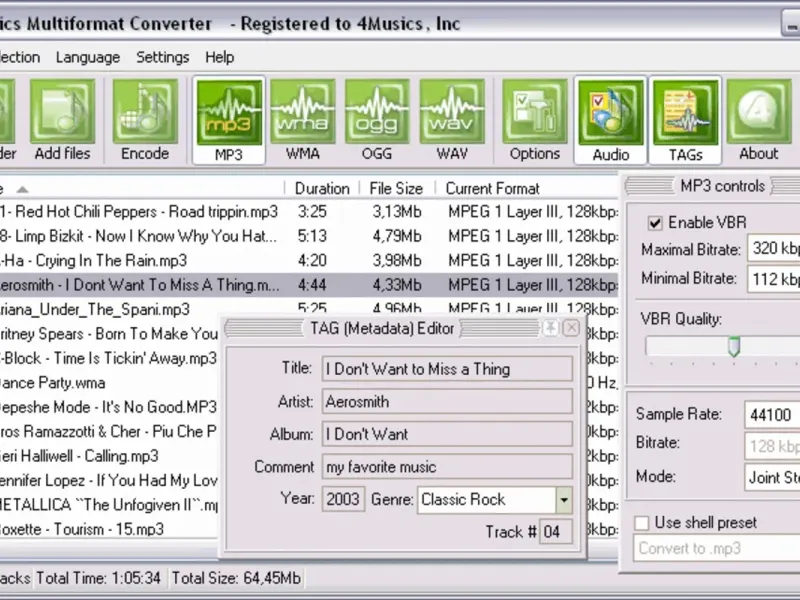Click the 3:25 duration cell
The height and width of the screenshot is (600, 800).
[312, 212]
